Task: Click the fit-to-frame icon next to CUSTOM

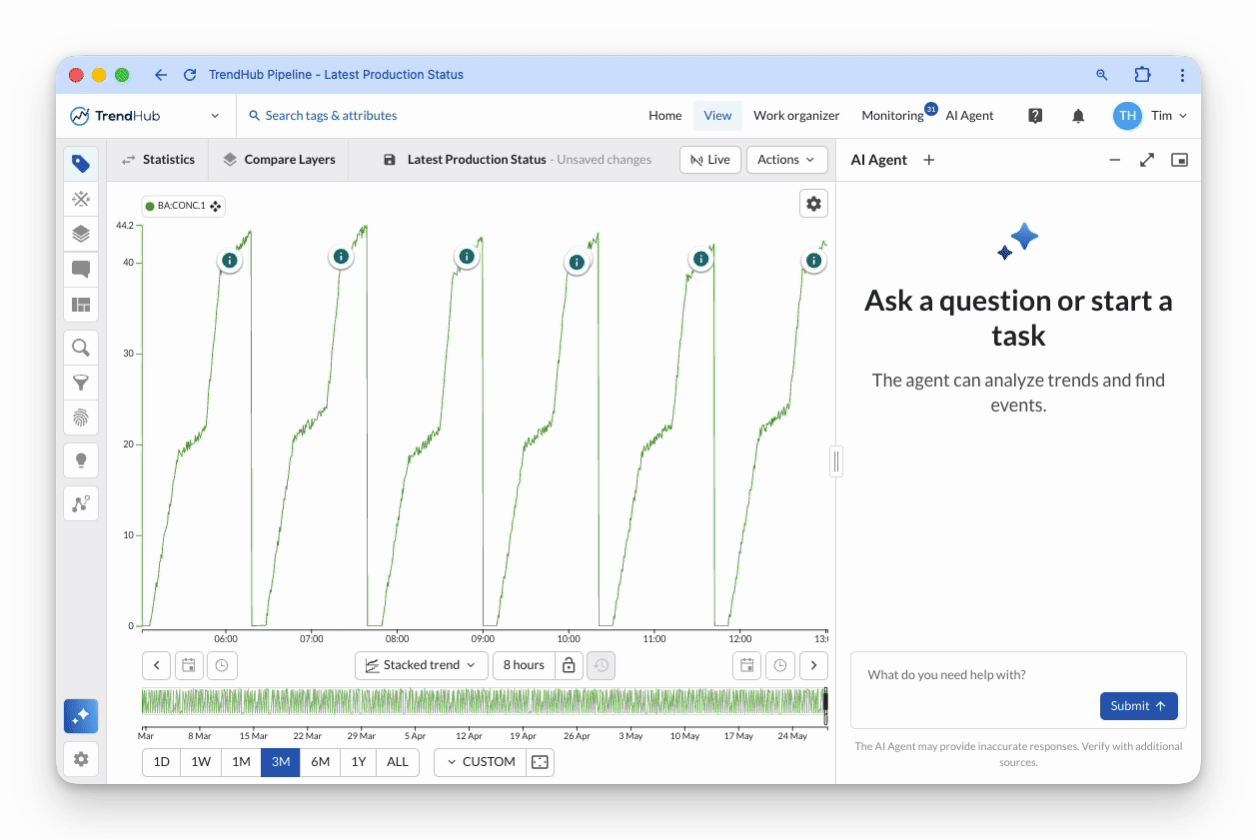Action: point(540,762)
